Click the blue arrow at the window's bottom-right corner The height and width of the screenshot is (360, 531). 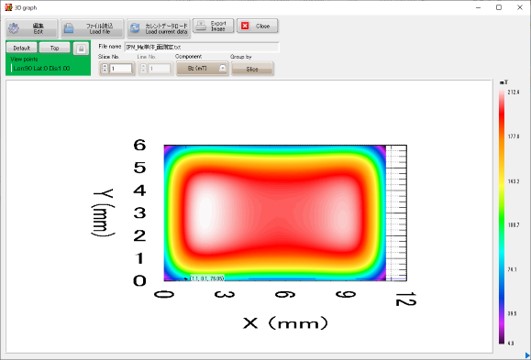click(527, 356)
